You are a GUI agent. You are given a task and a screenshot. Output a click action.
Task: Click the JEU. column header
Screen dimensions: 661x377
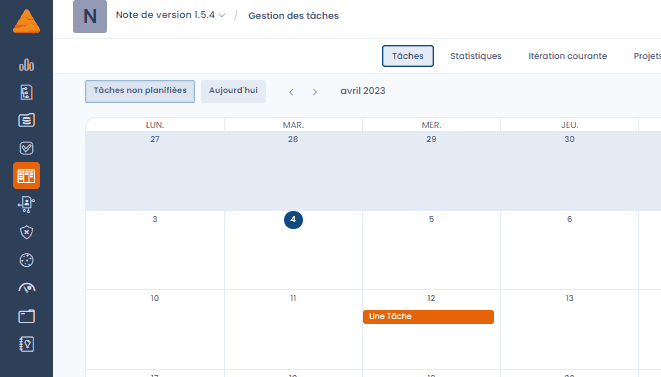click(x=570, y=125)
